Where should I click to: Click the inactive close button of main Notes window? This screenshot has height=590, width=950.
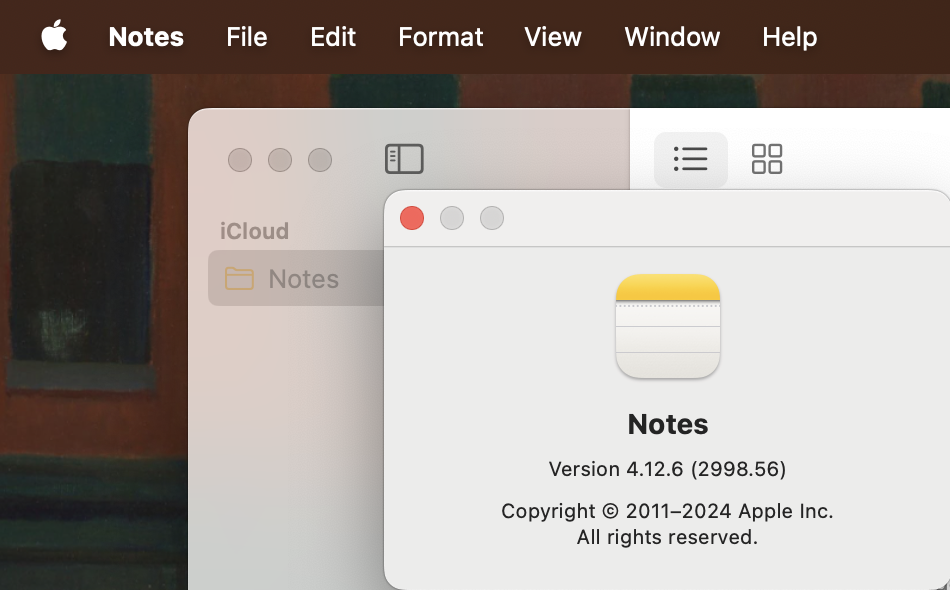[x=240, y=160]
